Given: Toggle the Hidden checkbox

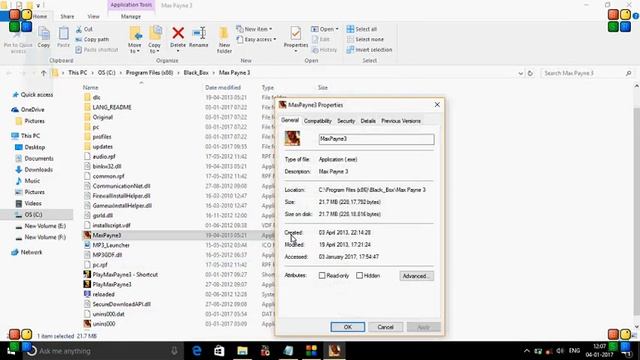Looking at the screenshot, I should [x=359, y=276].
